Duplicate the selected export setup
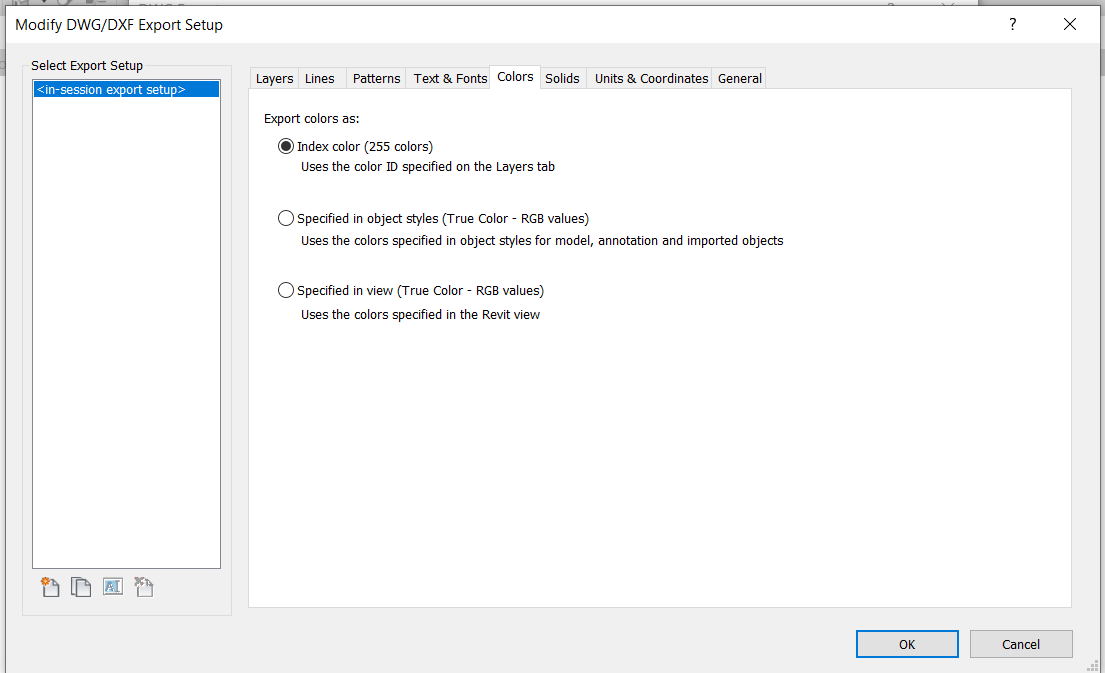 click(x=81, y=586)
